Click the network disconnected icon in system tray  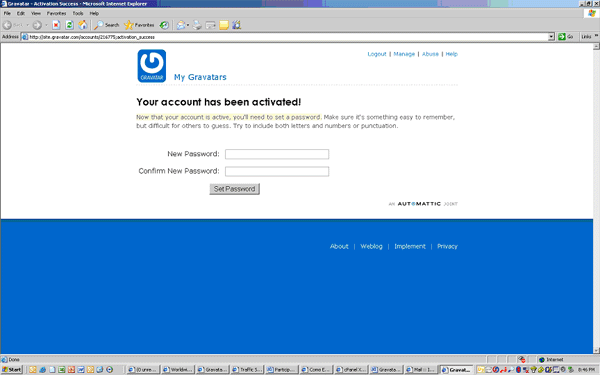pyautogui.click(x=526, y=370)
